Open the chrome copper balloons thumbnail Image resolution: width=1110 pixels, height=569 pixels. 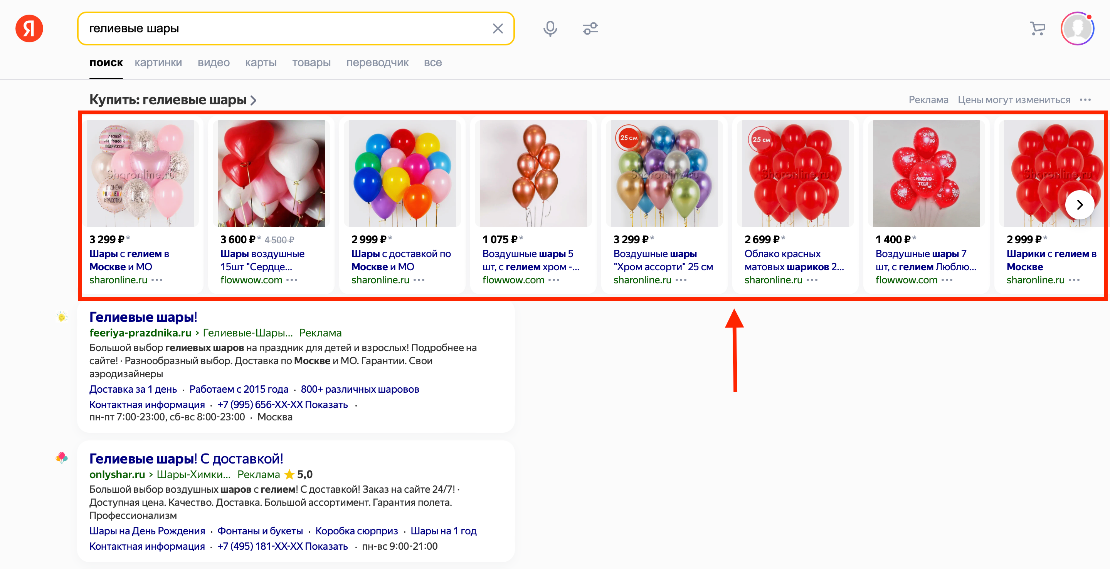[533, 174]
